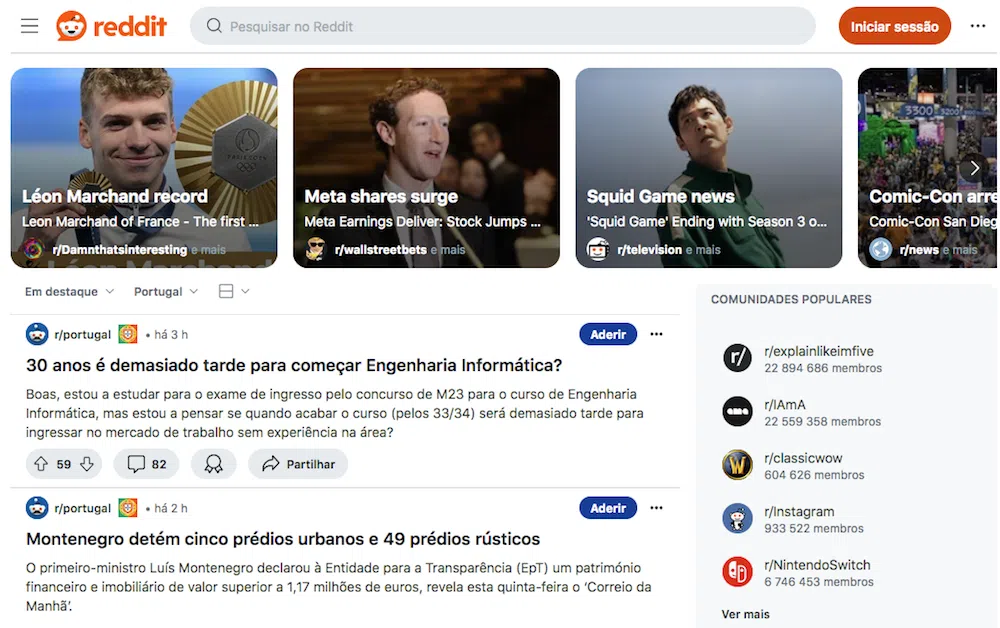Click the r/classicwow community icon
Screen dimensions: 1000x628
point(737,465)
